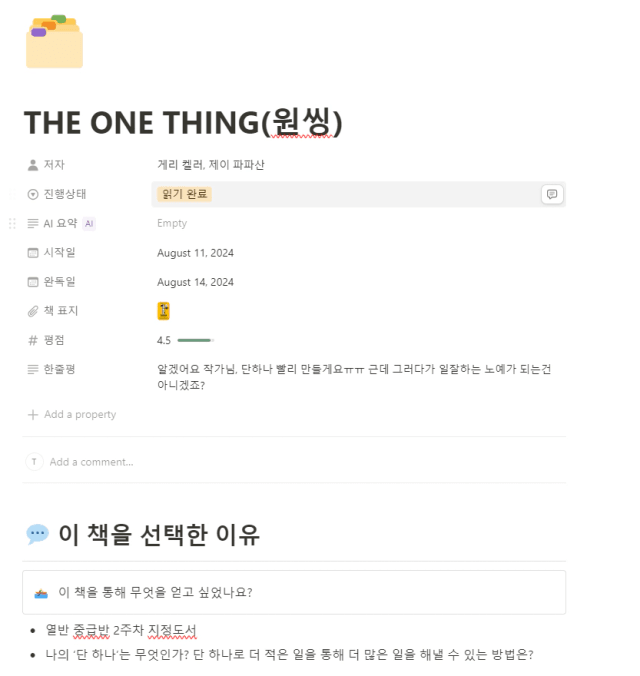
Task: Click the folder page icon
Action: [54, 41]
